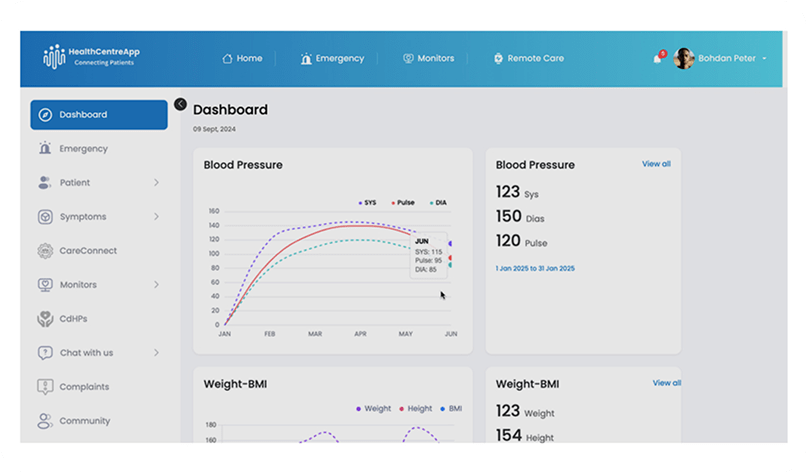Viewport: 807px width, 473px height.
Task: Expand the Patient submenu chevron
Action: (156, 183)
